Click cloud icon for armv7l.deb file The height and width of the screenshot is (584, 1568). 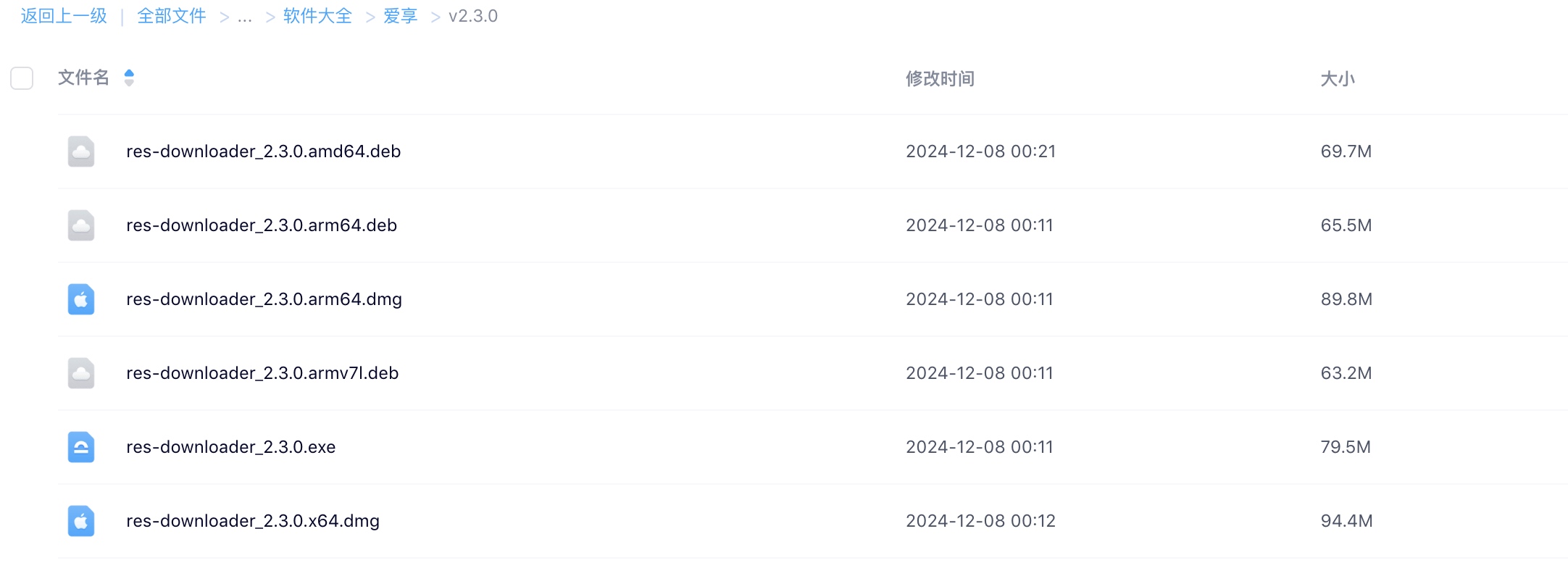(81, 373)
